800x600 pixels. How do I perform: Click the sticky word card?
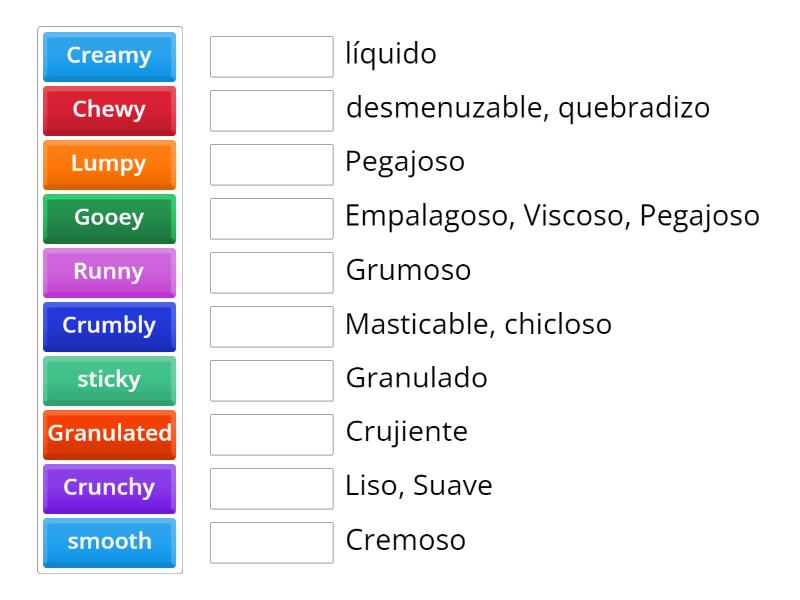(109, 381)
